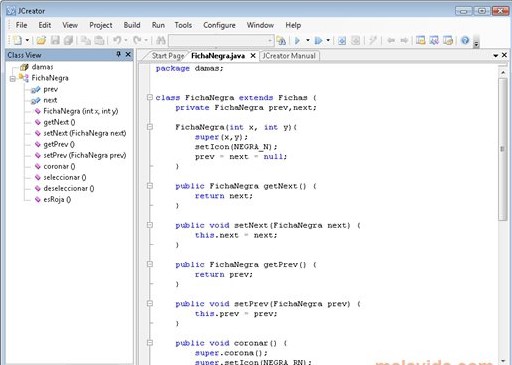512x365 pixels.
Task: Open the Run File dropdown arrow
Action: coord(328,41)
